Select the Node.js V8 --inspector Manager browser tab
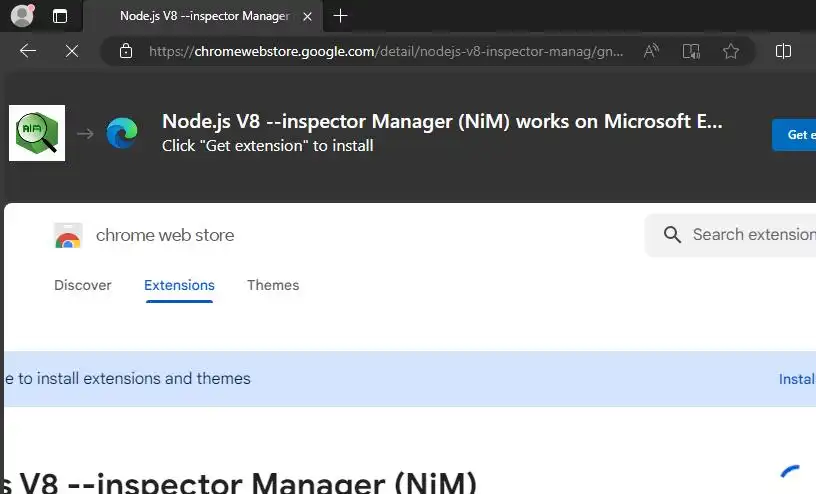This screenshot has height=494, width=816. coord(204,16)
